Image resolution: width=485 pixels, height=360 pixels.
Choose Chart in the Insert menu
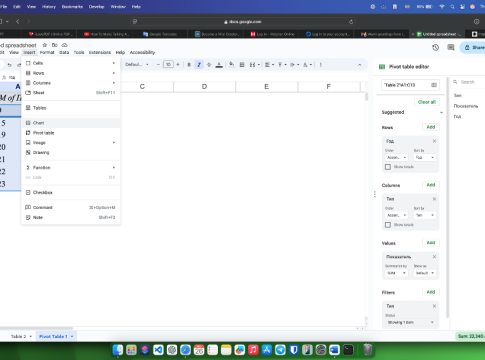71,123
